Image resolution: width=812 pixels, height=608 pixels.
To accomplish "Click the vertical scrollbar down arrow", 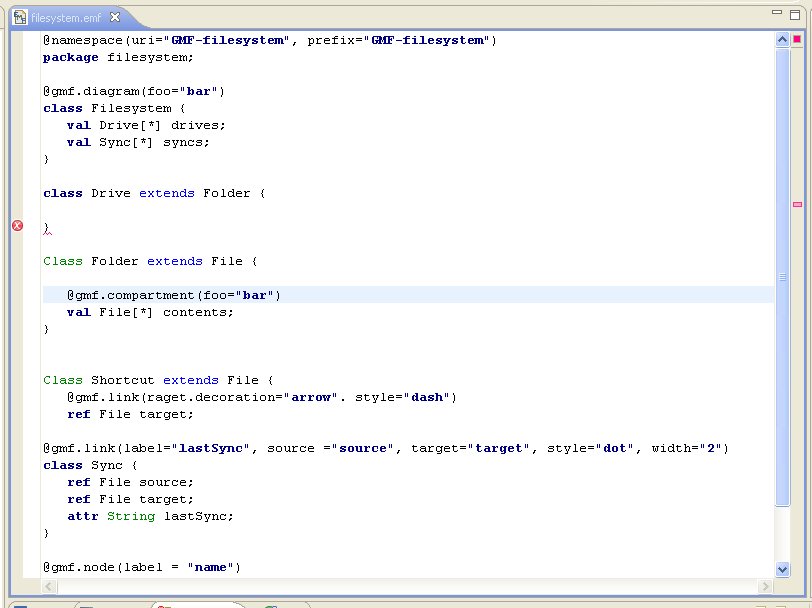I will click(x=782, y=570).
